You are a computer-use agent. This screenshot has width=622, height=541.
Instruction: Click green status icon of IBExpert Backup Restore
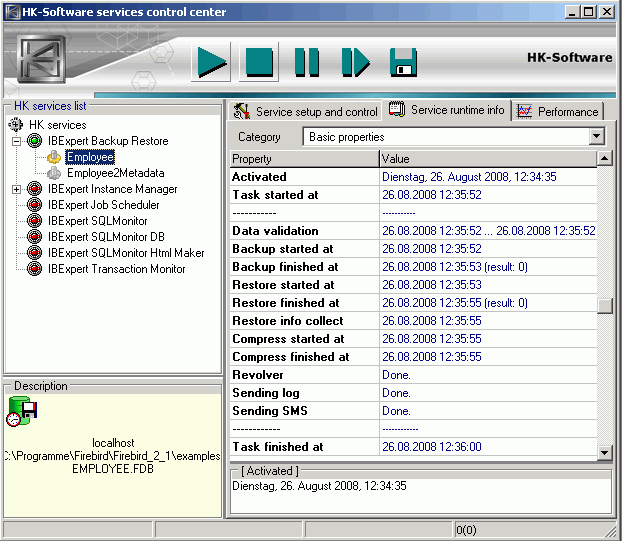[x=35, y=140]
